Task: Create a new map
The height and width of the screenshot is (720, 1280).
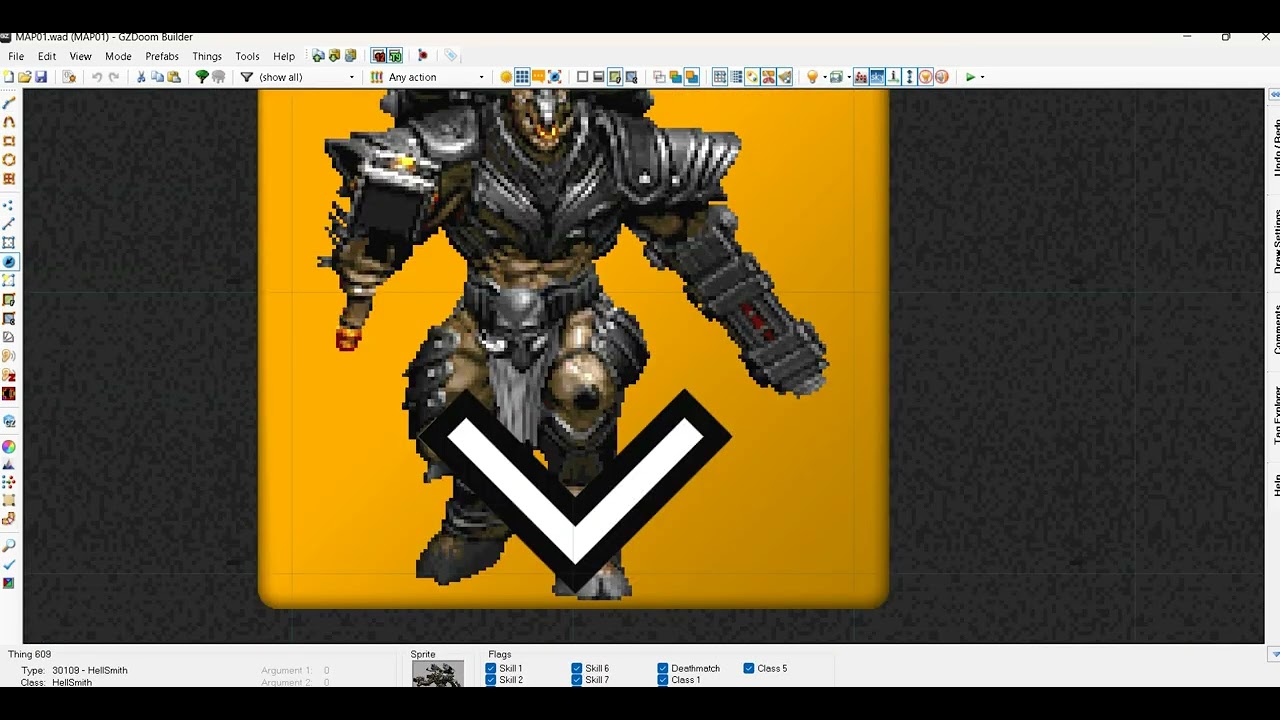Action: [x=9, y=77]
